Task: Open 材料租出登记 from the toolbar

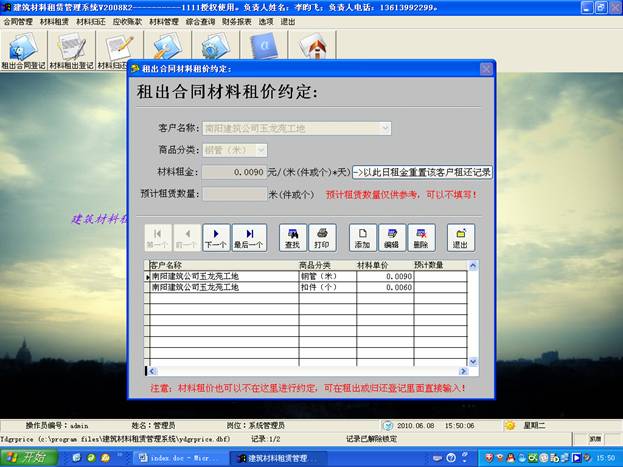Action: click(x=71, y=50)
